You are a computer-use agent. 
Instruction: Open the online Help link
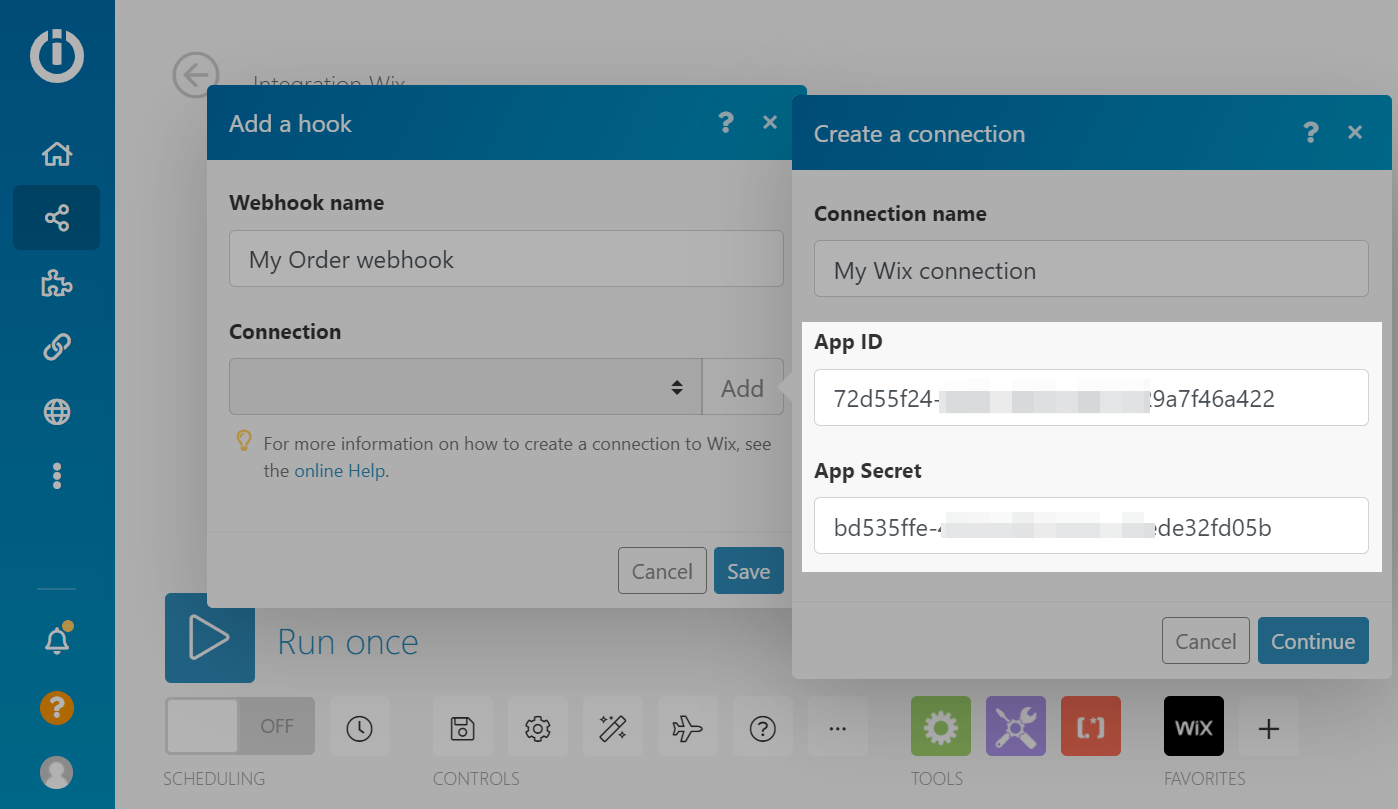coord(339,471)
